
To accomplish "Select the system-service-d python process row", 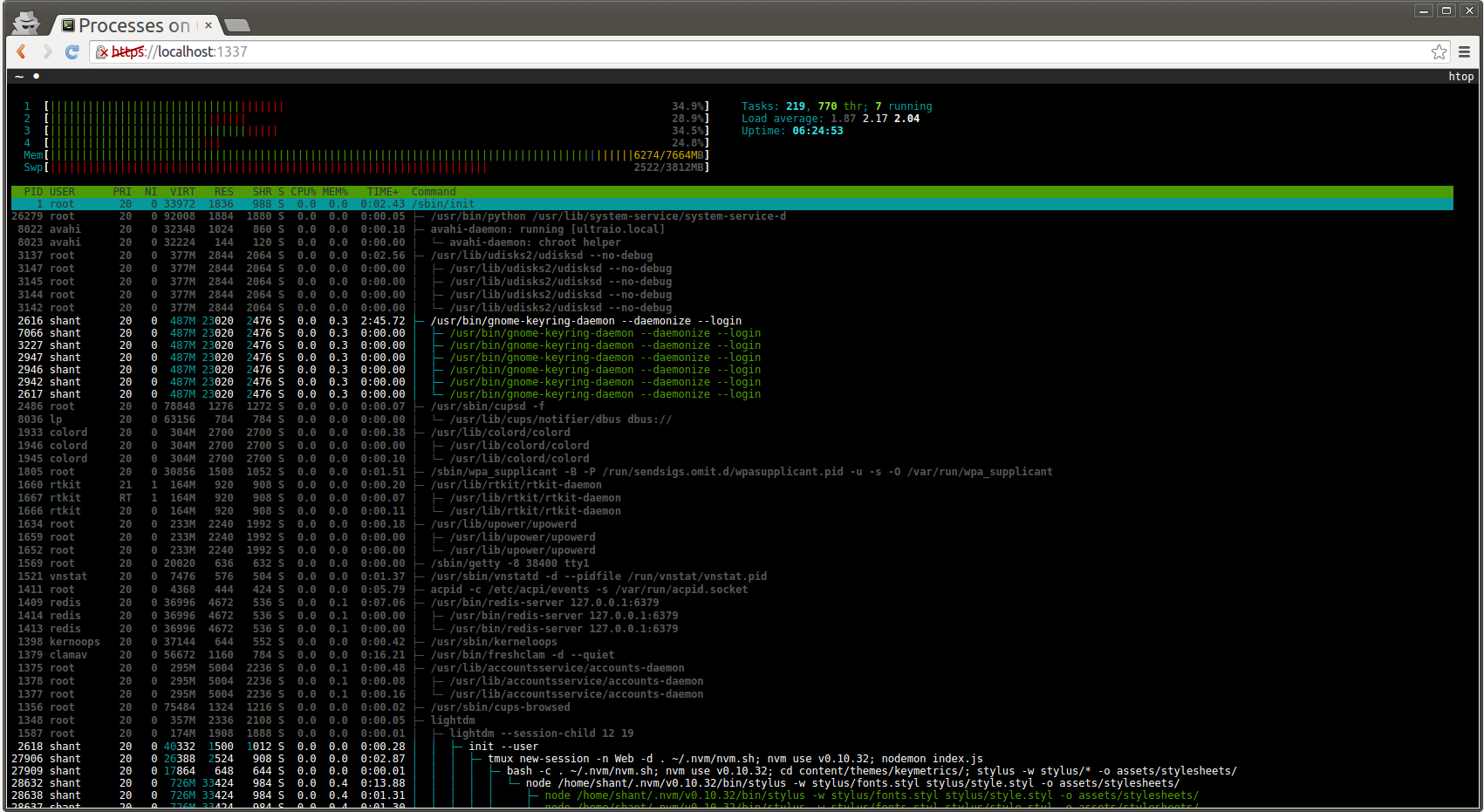I will click(x=732, y=216).
